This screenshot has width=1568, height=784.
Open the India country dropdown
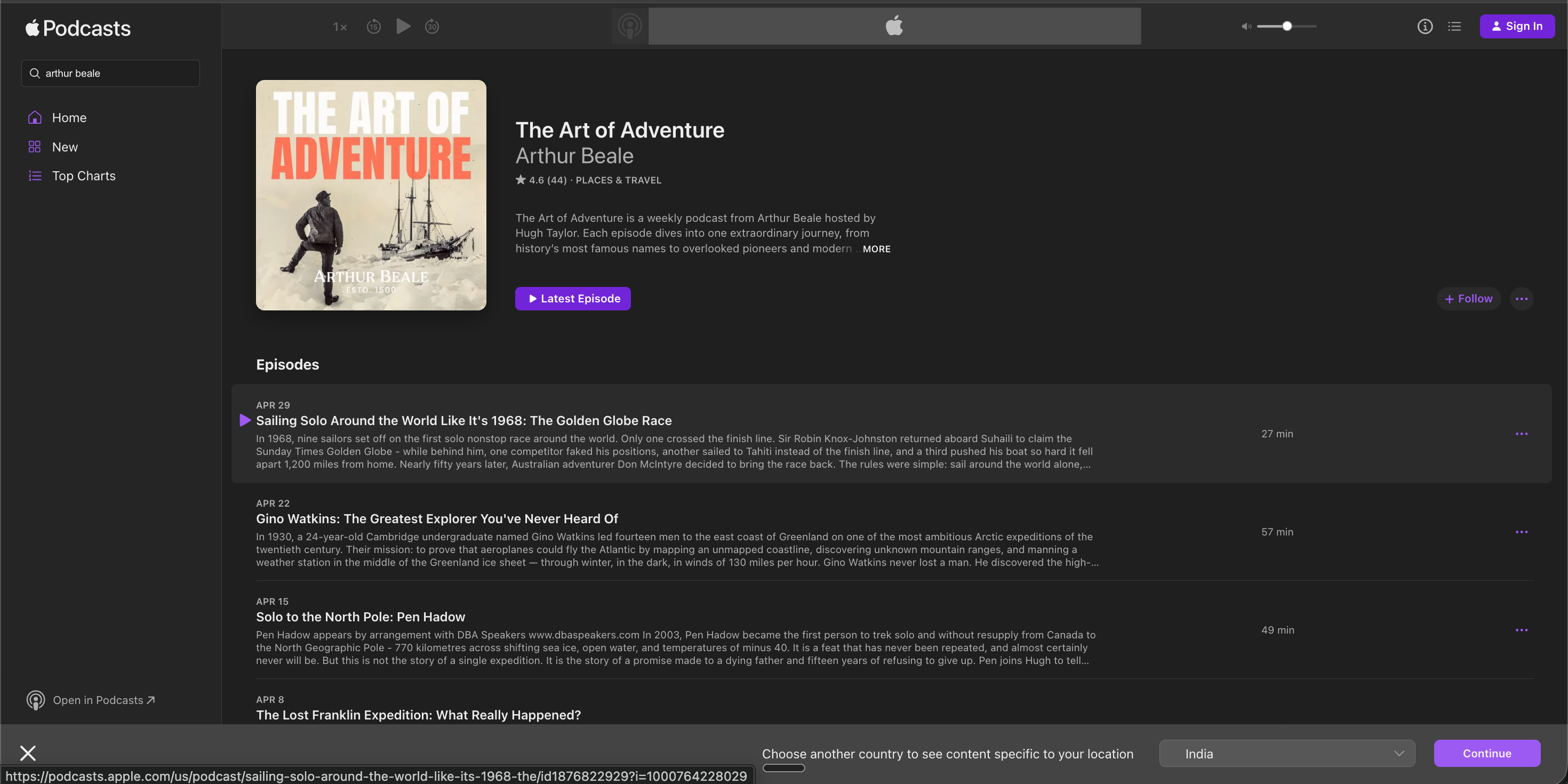pyautogui.click(x=1287, y=754)
